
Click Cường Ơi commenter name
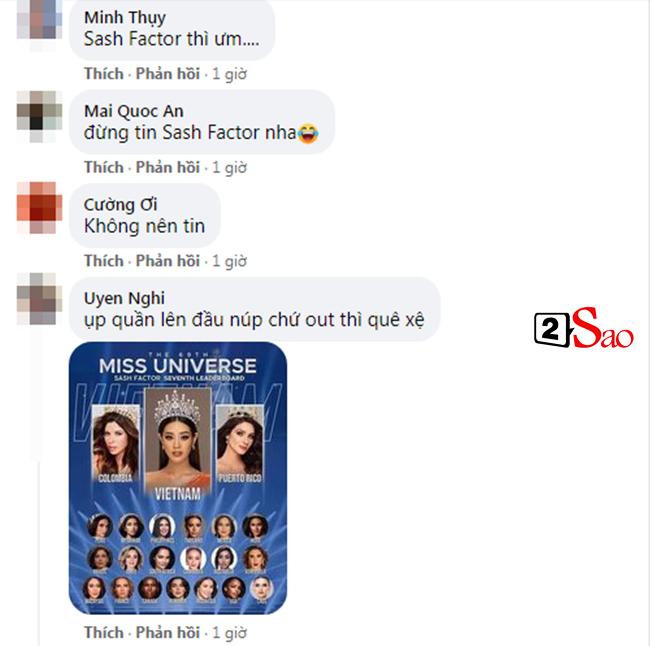pos(121,204)
